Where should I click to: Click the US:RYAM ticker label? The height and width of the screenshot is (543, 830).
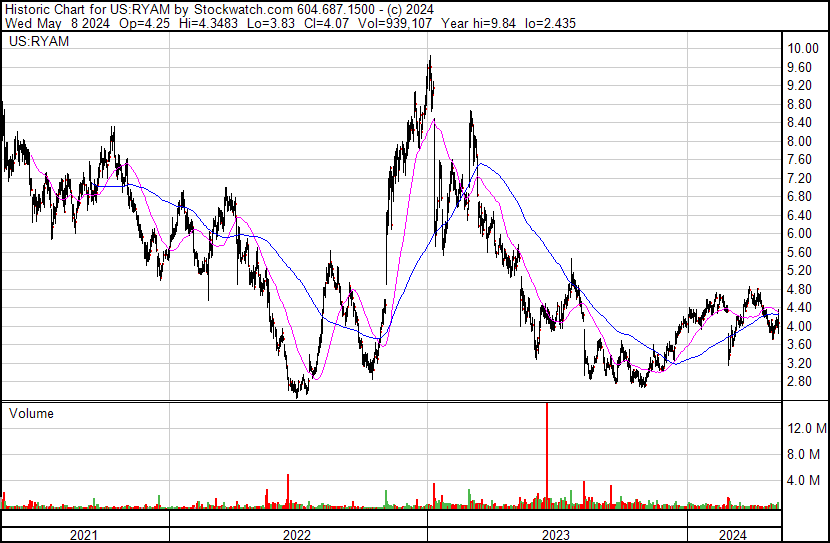click(39, 42)
